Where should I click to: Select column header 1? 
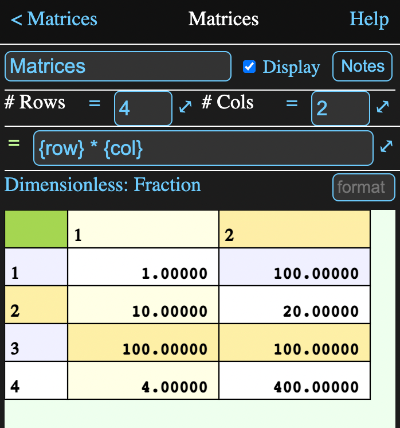click(x=143, y=229)
